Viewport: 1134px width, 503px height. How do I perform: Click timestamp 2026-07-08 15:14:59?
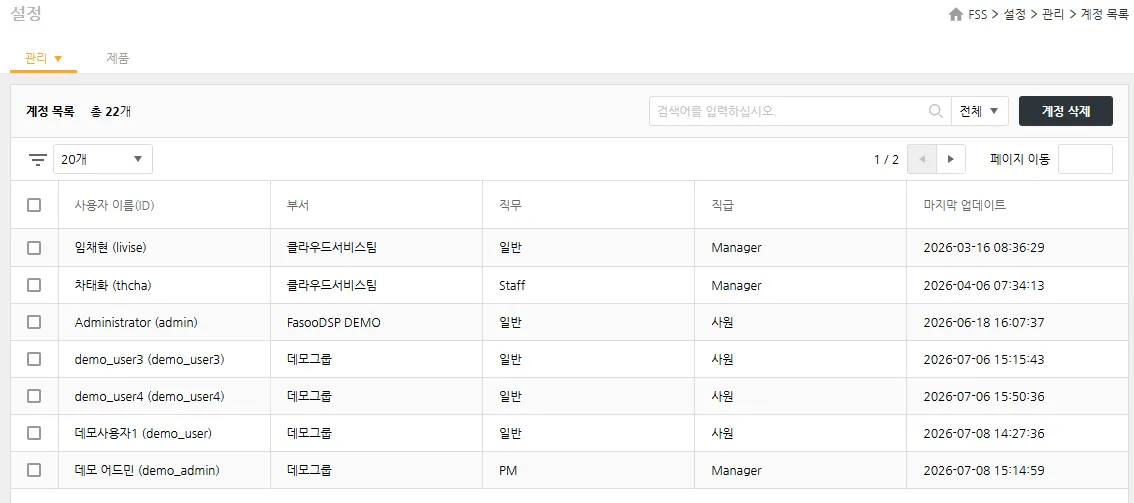pos(984,470)
